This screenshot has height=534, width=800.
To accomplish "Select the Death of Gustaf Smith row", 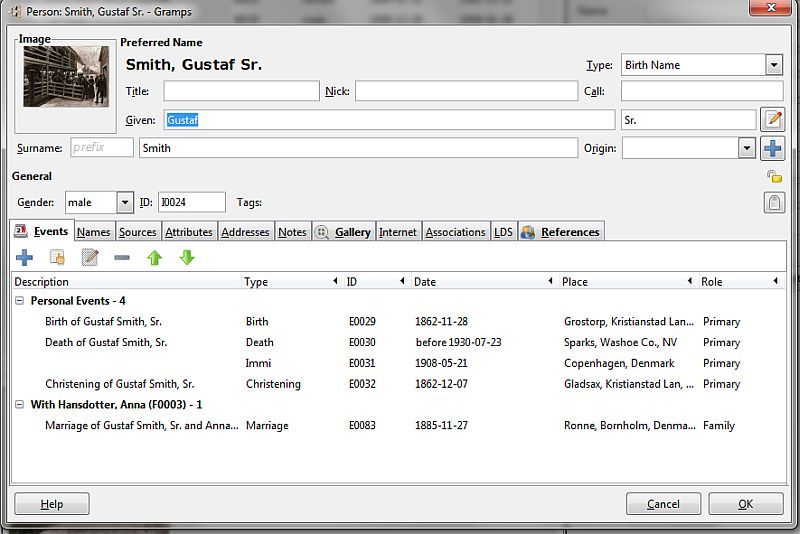I will (x=398, y=342).
